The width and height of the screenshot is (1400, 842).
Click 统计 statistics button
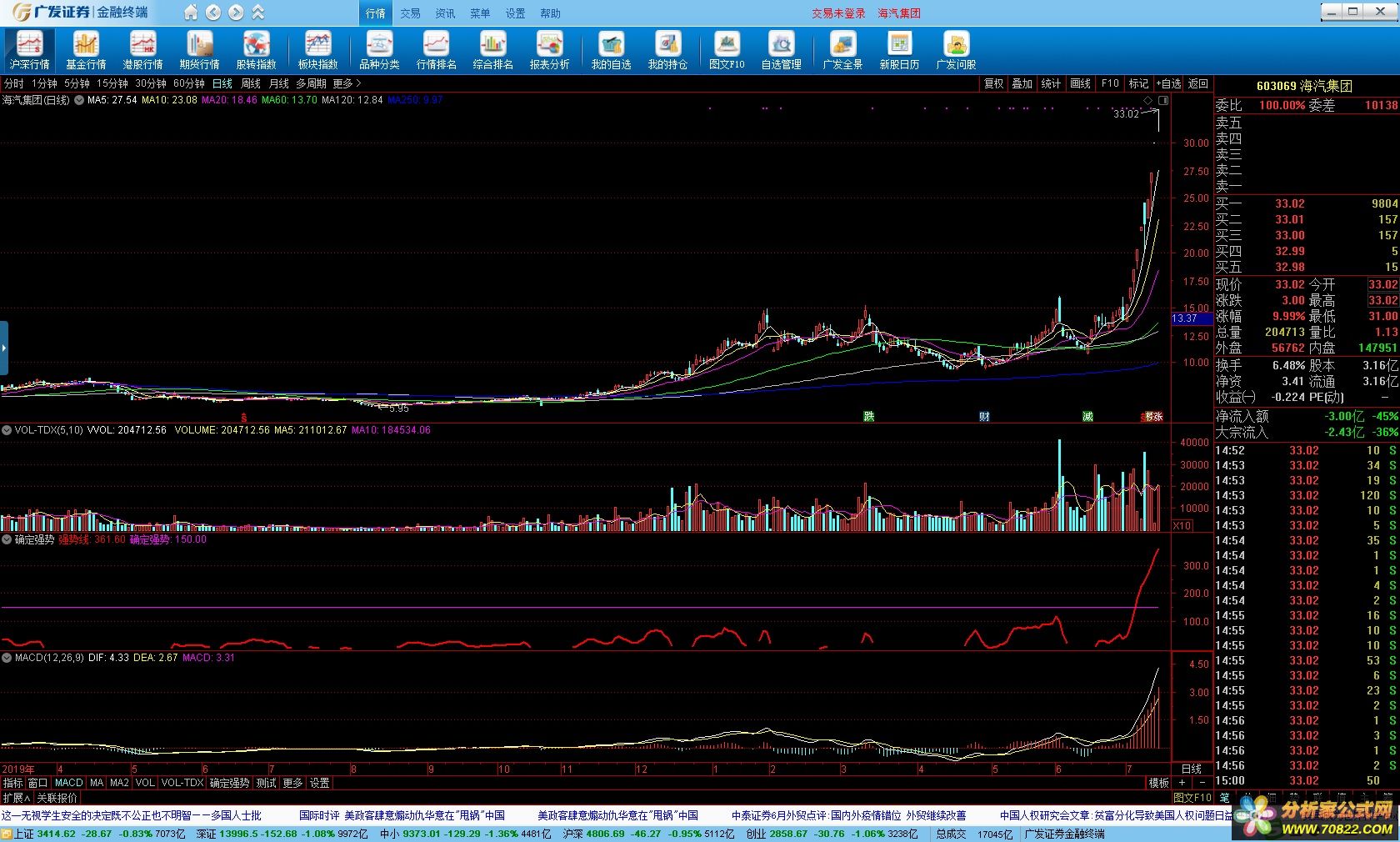tap(1052, 83)
